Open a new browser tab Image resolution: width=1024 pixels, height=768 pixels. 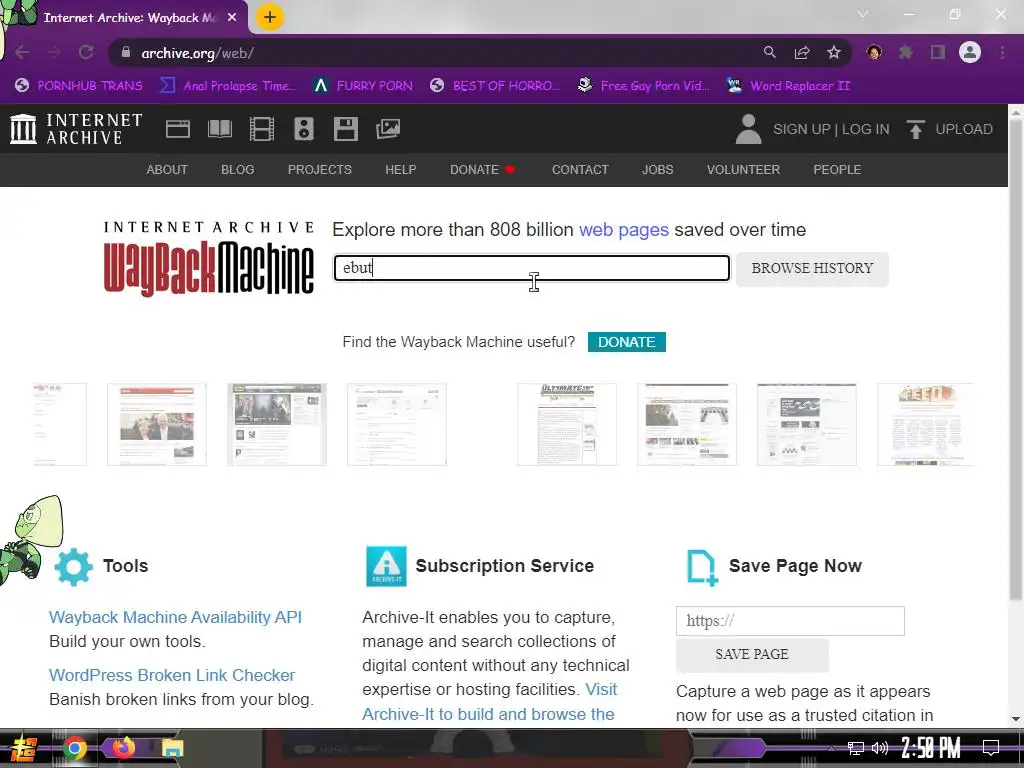[x=270, y=17]
